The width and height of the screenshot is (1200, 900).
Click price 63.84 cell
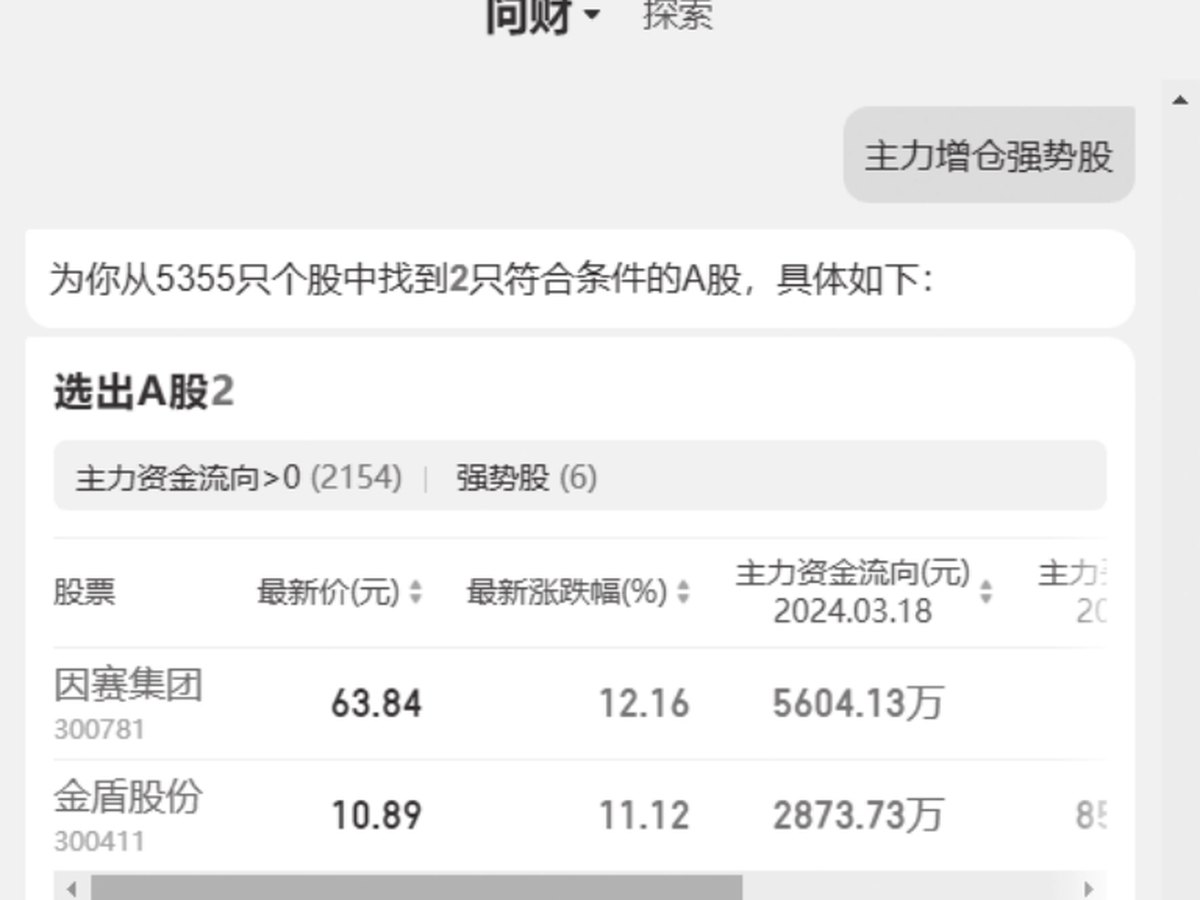coord(376,704)
